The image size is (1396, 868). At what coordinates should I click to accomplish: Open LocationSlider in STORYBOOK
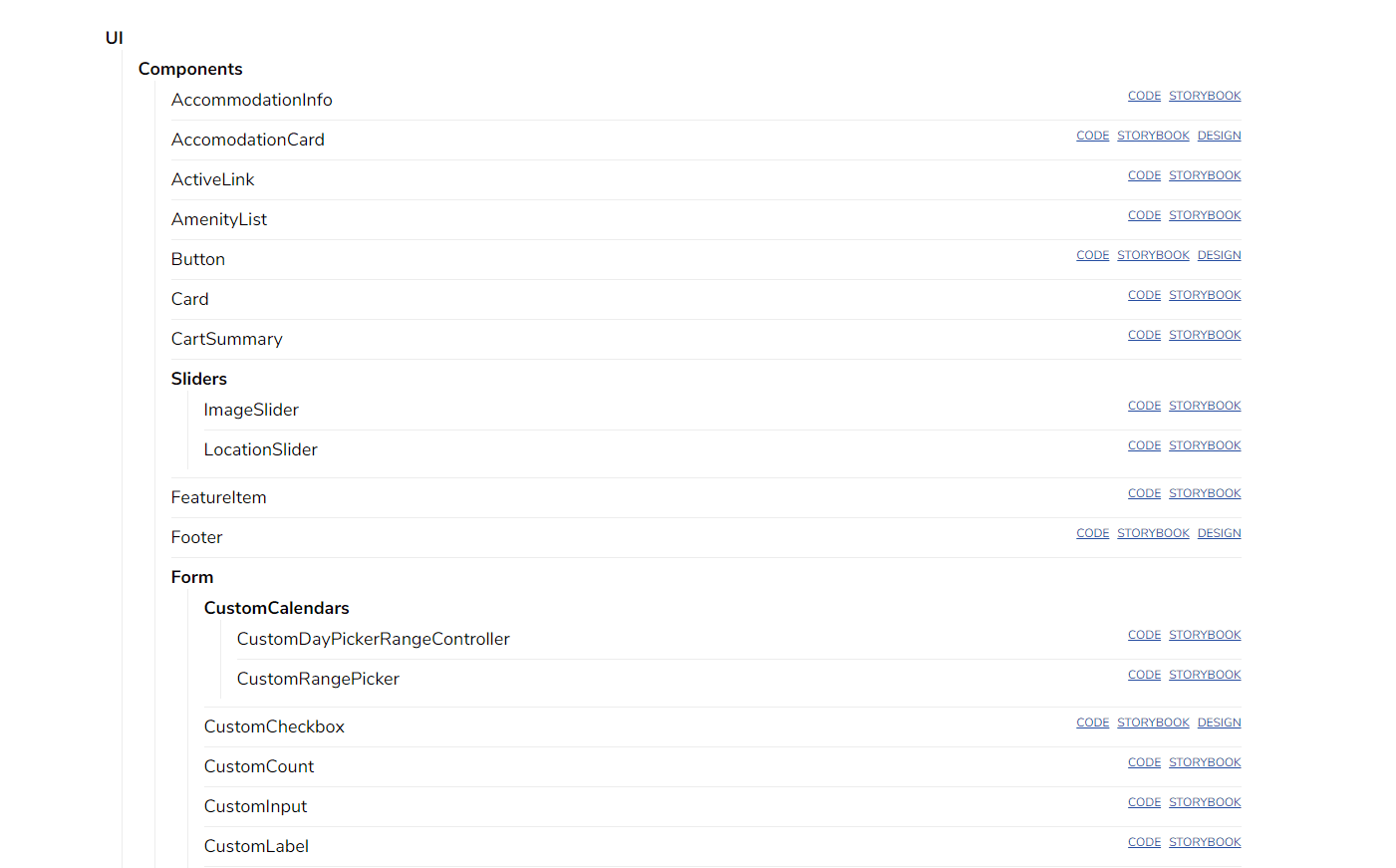pos(1205,445)
